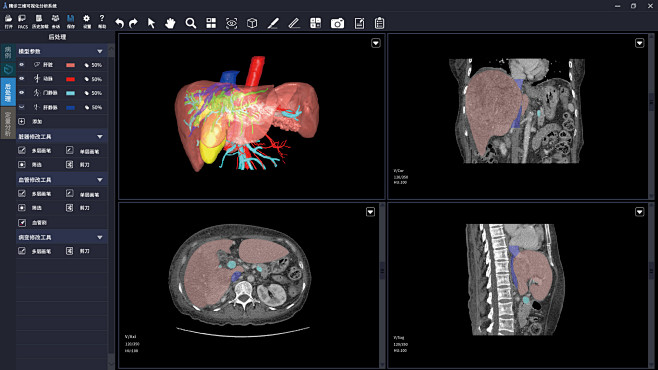Undo the last action with curved arrow
The width and height of the screenshot is (658, 370).
[x=120, y=23]
